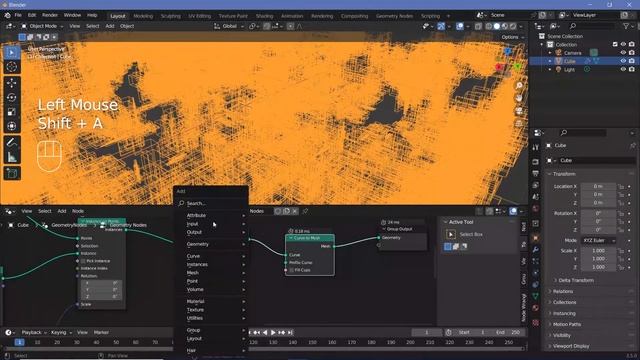Click the outliner search magnifier
The image size is (640, 360).
[x=573, y=26]
